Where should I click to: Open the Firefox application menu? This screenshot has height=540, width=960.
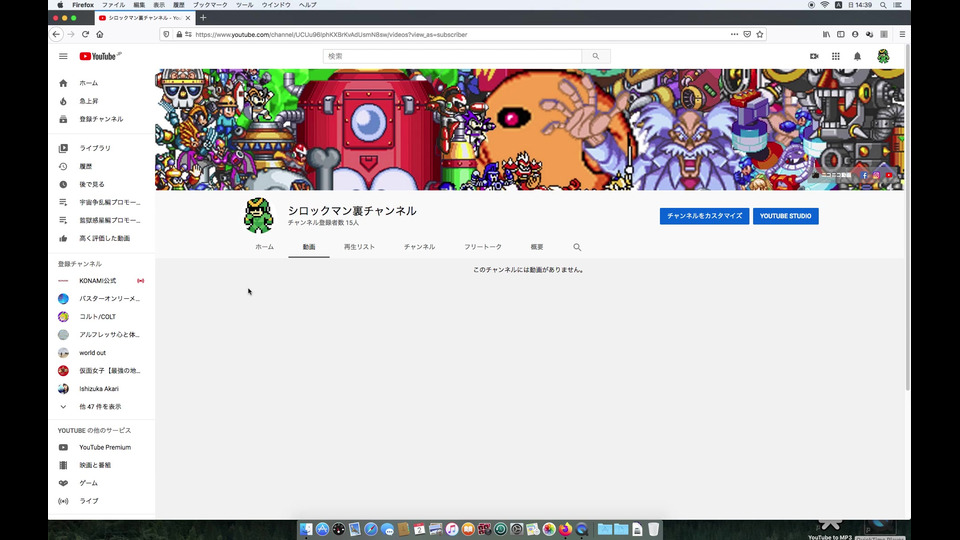pos(83,5)
